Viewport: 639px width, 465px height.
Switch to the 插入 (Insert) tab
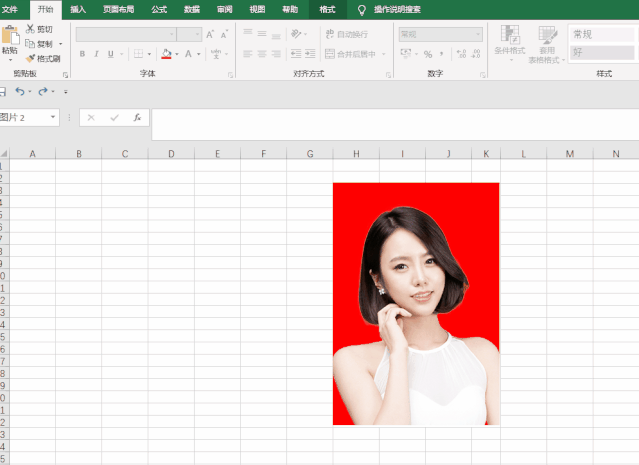78,9
